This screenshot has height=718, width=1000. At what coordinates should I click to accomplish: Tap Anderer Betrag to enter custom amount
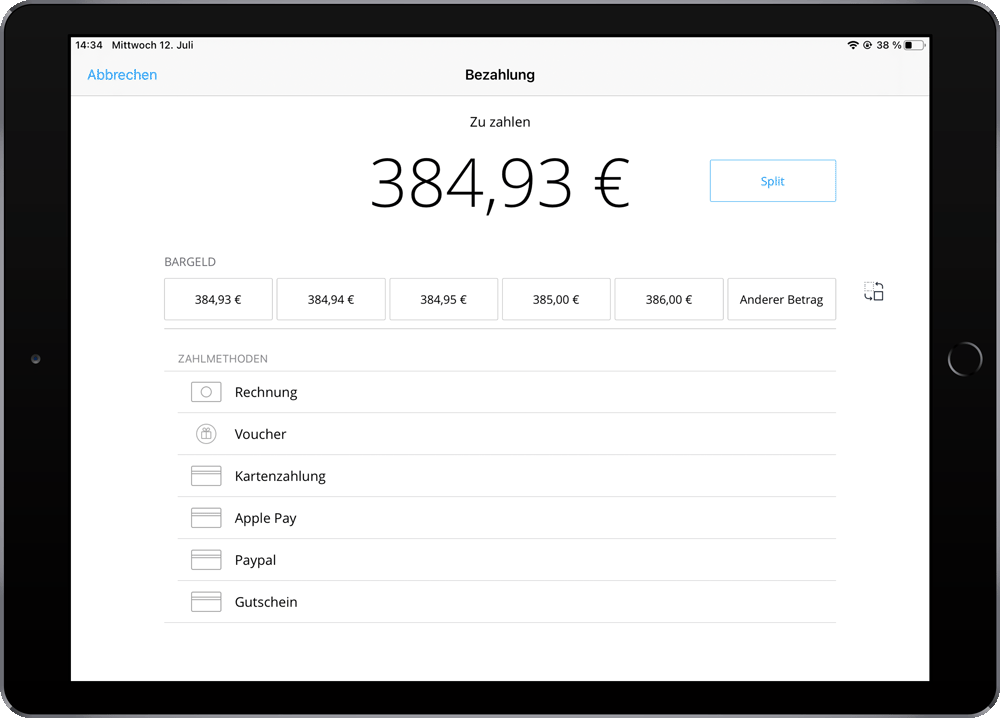(781, 299)
